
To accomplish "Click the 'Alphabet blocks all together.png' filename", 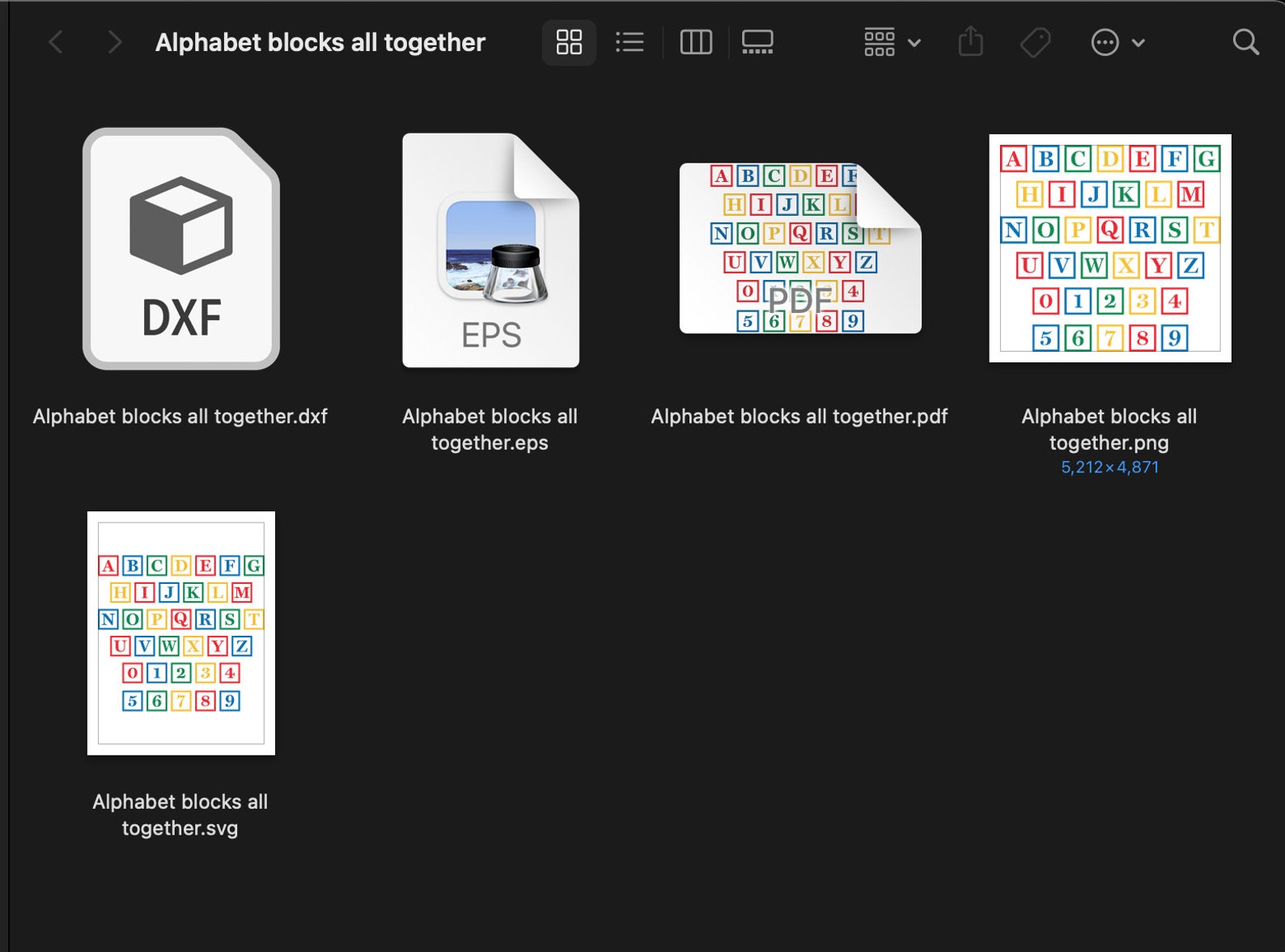I will click(x=1109, y=429).
